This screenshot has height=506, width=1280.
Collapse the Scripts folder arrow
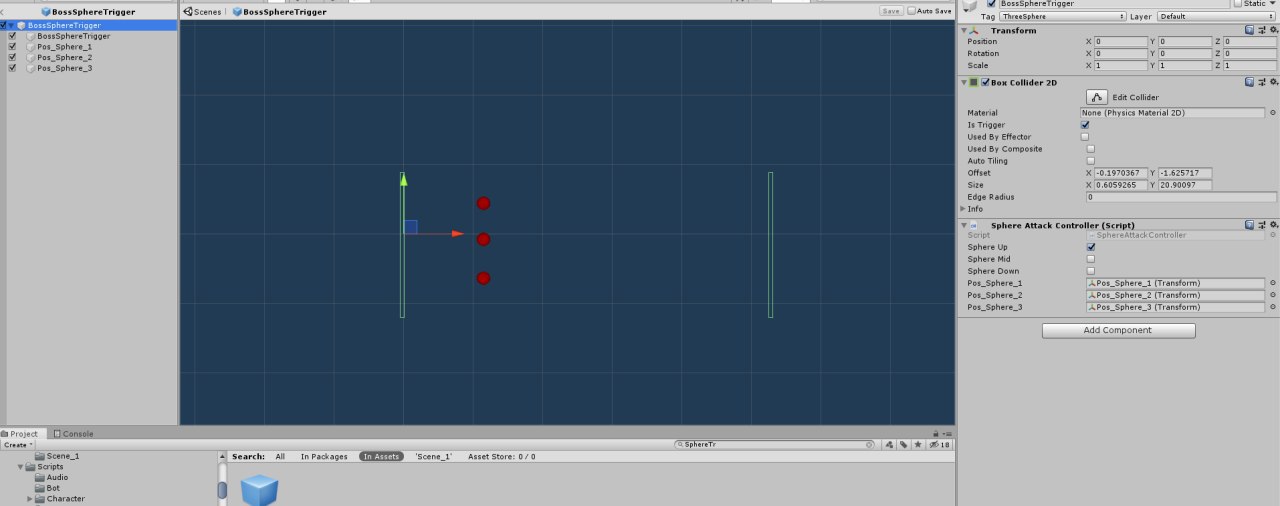[20, 467]
